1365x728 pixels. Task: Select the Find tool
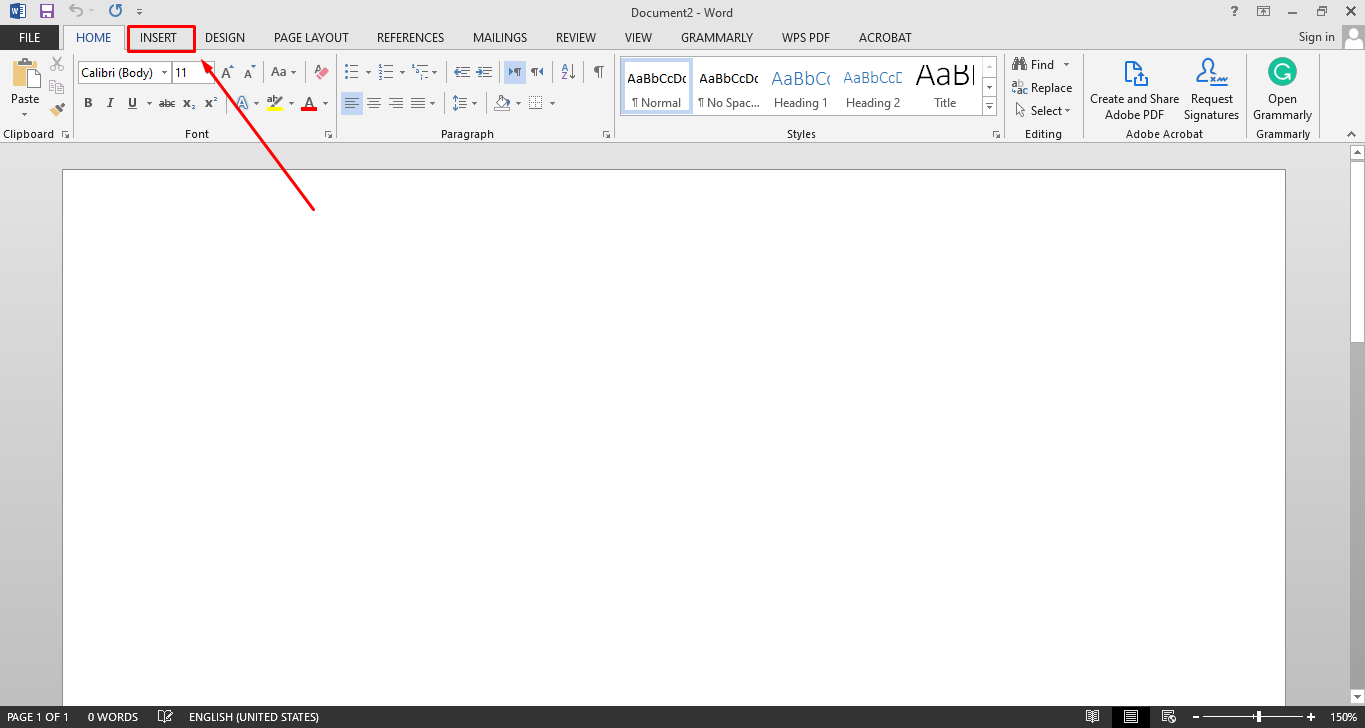pos(1035,63)
